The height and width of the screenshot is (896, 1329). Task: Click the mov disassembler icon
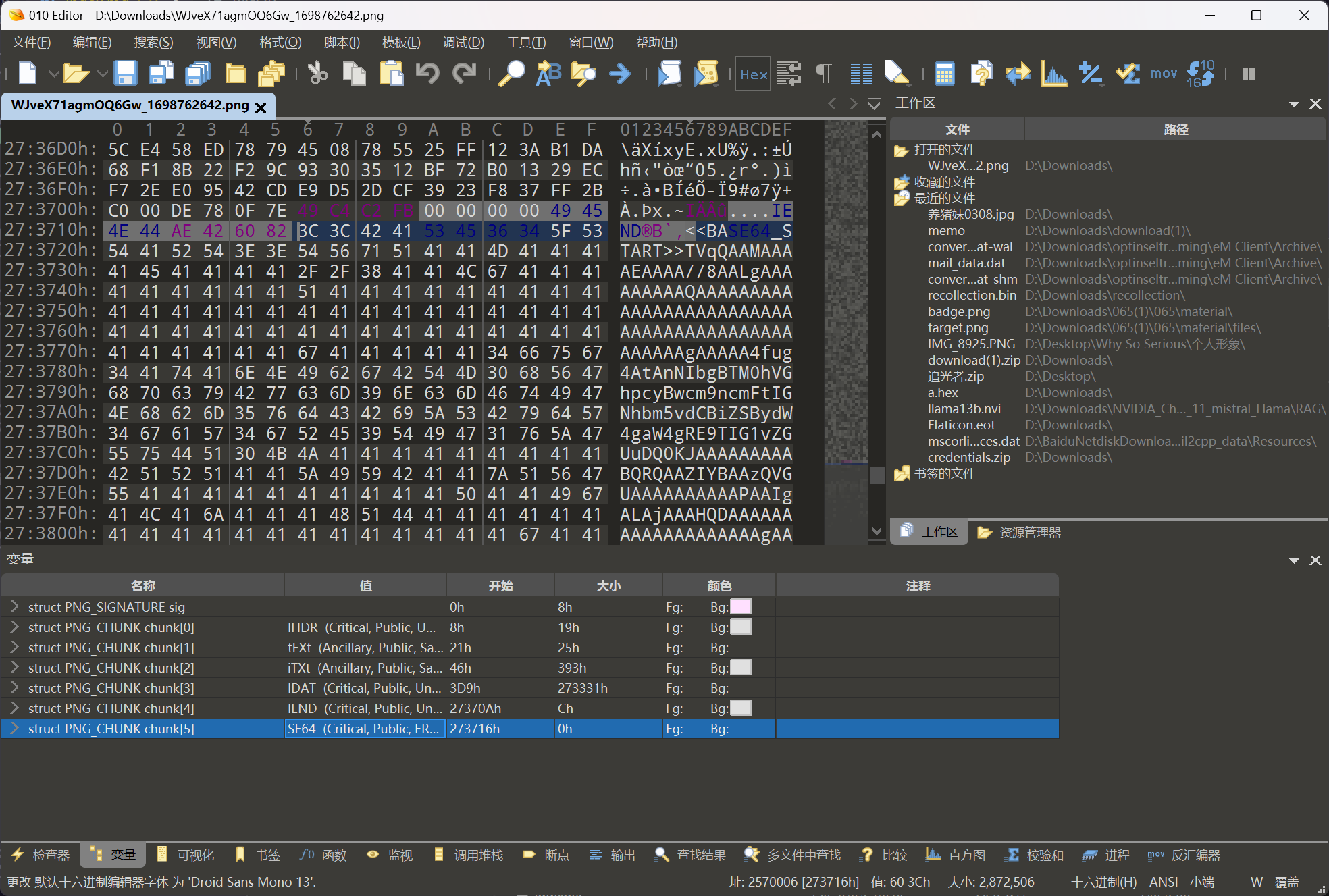1164,73
